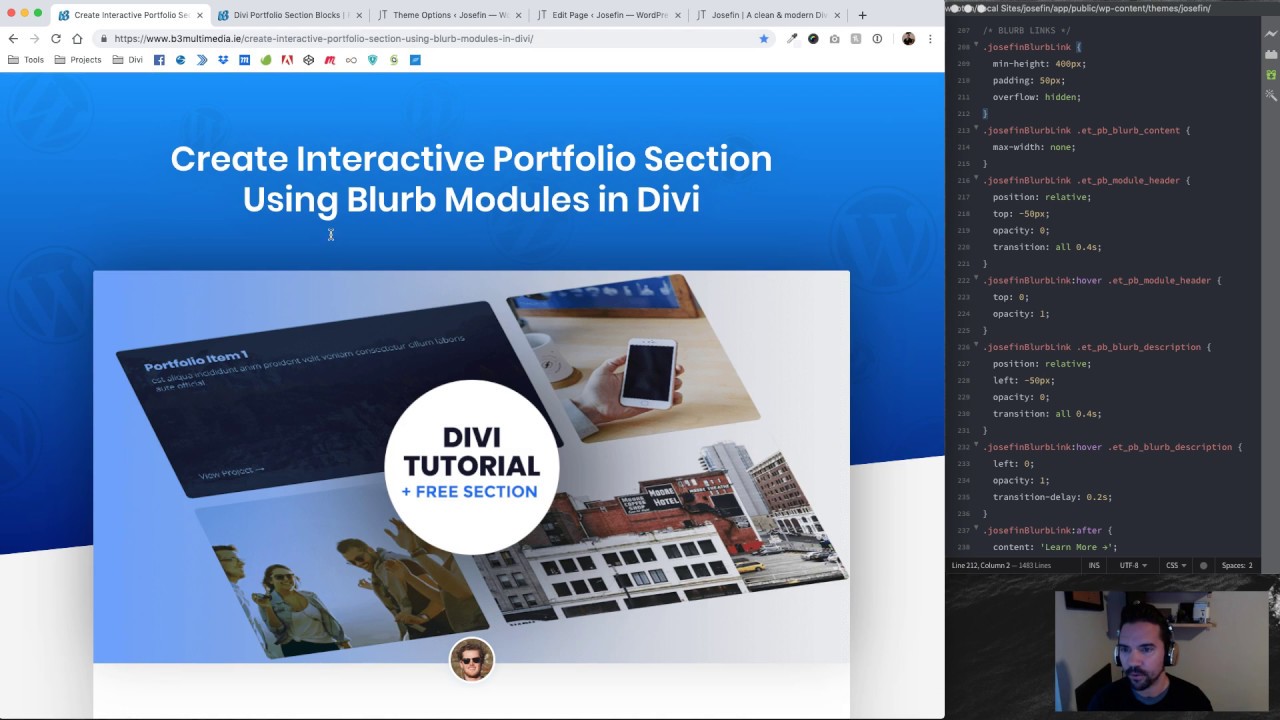Click the 'Spaces: 2' indentation setting

pyautogui.click(x=1237, y=566)
